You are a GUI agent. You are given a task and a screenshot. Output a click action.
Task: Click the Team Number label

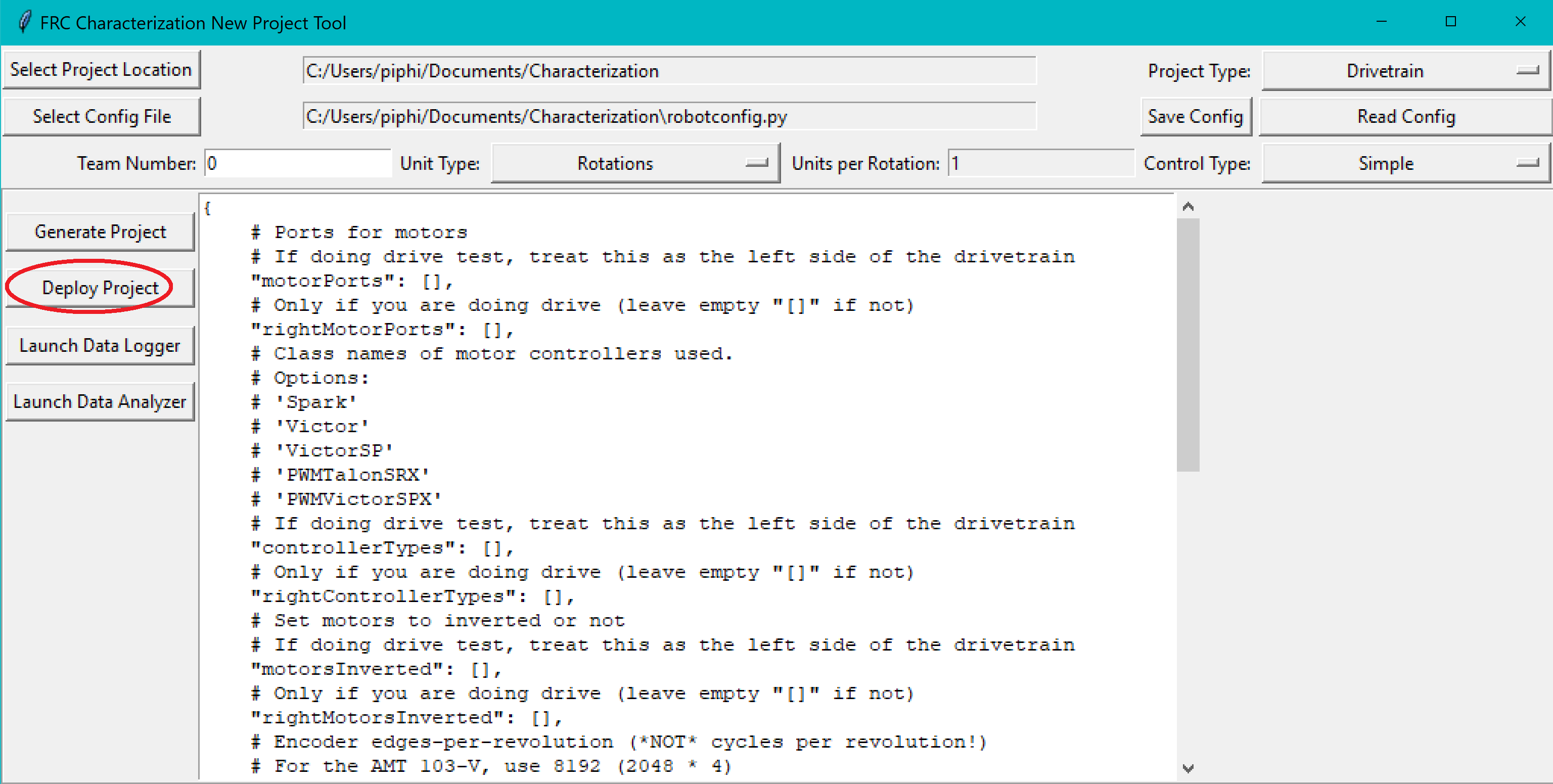click(136, 164)
